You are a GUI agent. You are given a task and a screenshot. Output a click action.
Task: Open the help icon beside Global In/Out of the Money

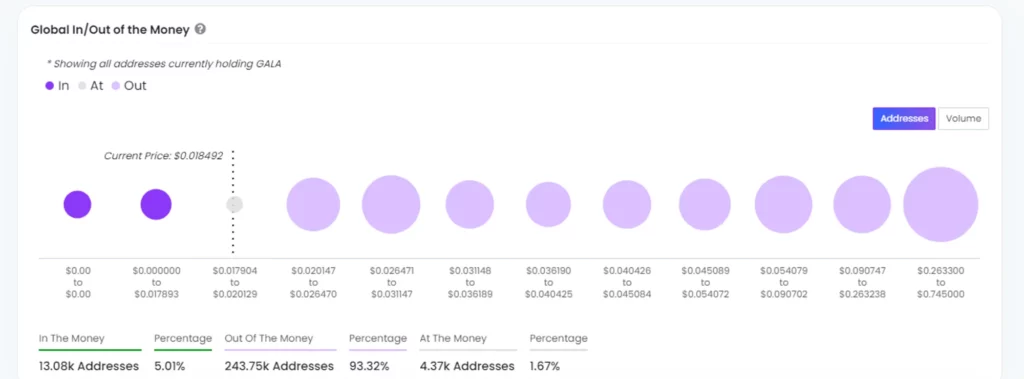coord(200,29)
